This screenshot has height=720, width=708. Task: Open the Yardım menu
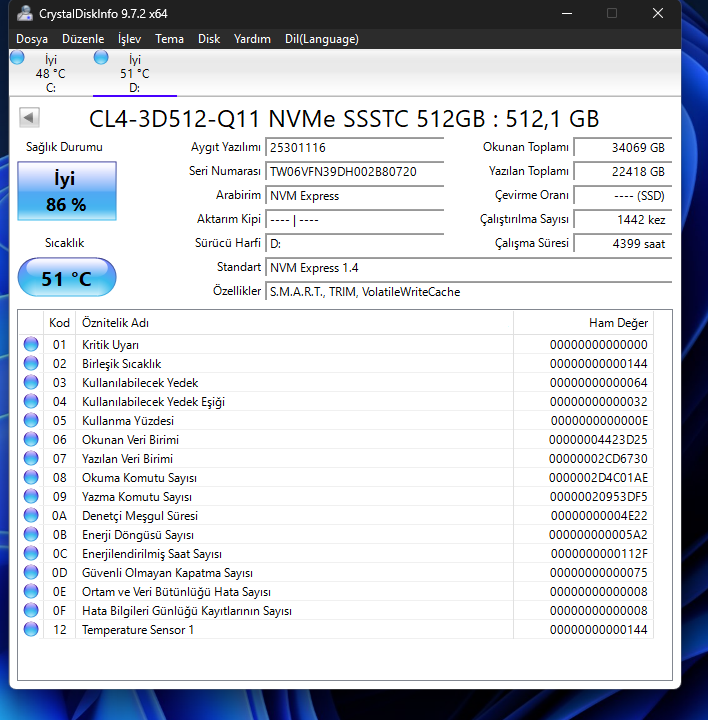click(252, 39)
